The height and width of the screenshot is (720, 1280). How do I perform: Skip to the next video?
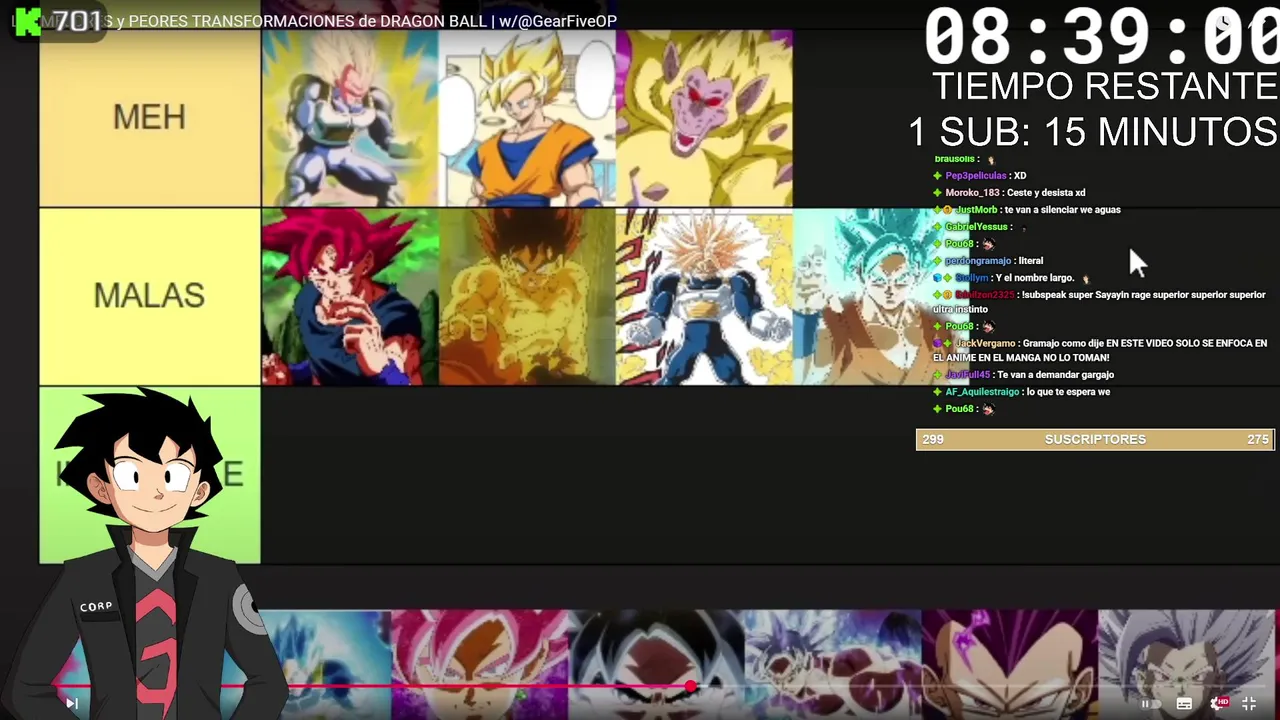(72, 703)
